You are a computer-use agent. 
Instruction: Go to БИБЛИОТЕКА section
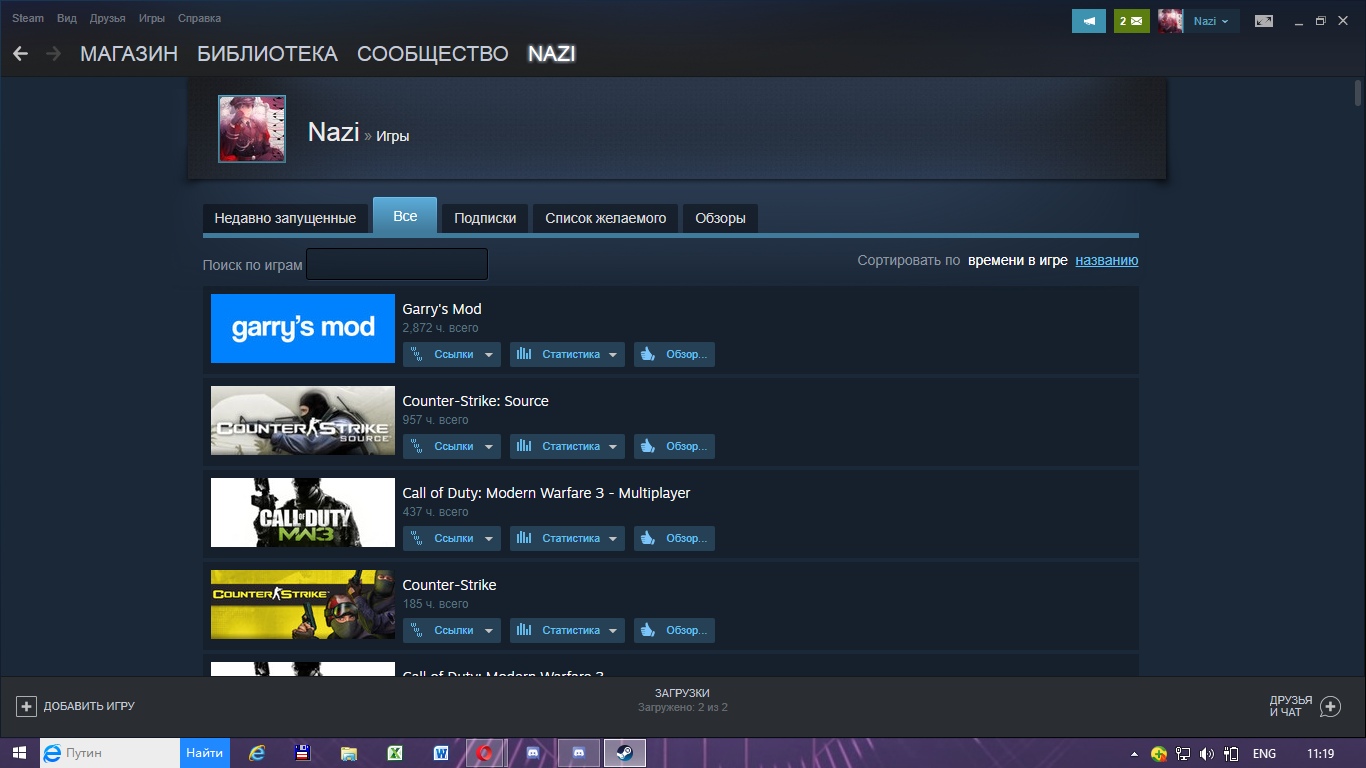pos(267,54)
